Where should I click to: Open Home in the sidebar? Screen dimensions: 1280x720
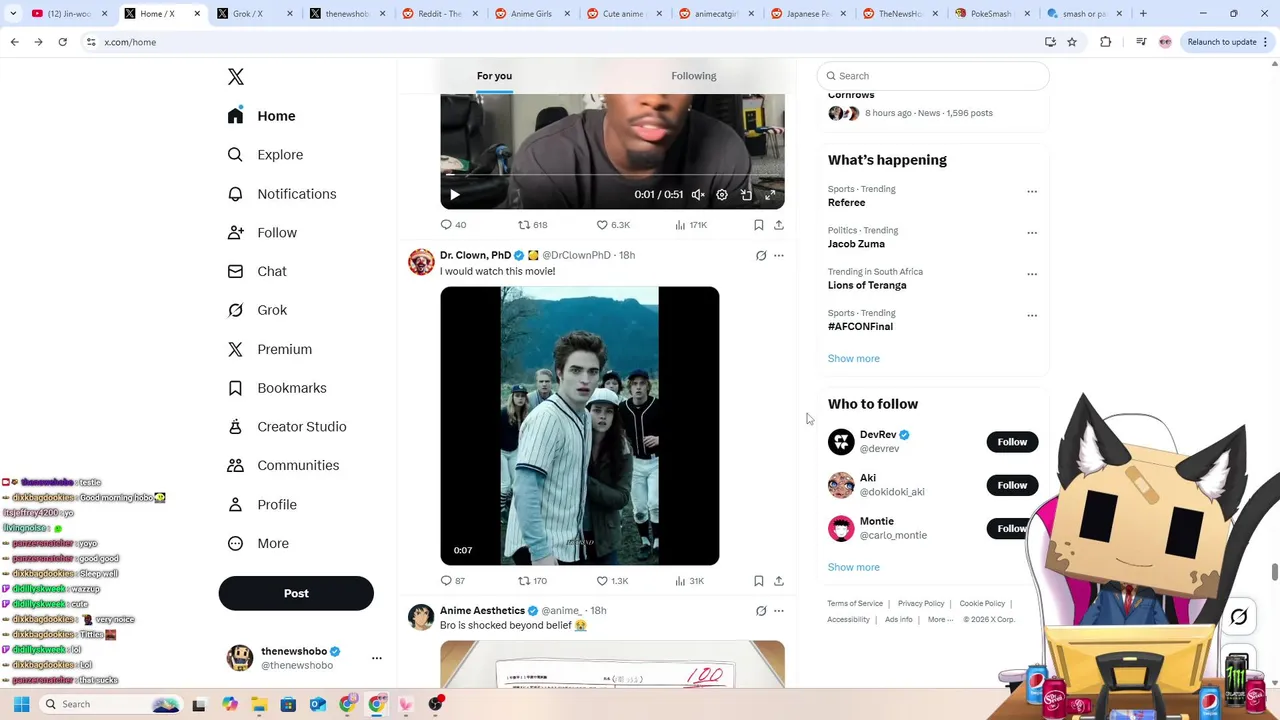(x=262, y=116)
